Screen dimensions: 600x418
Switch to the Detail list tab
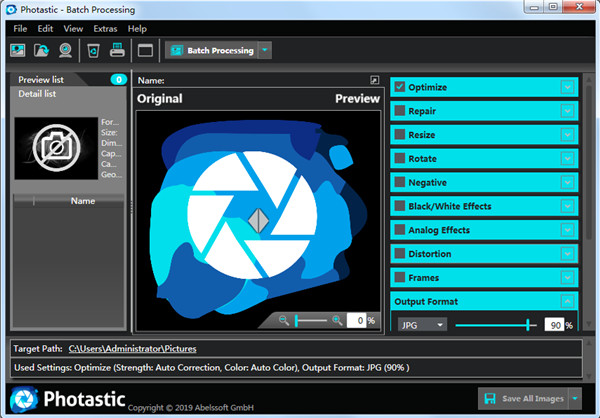(x=40, y=93)
